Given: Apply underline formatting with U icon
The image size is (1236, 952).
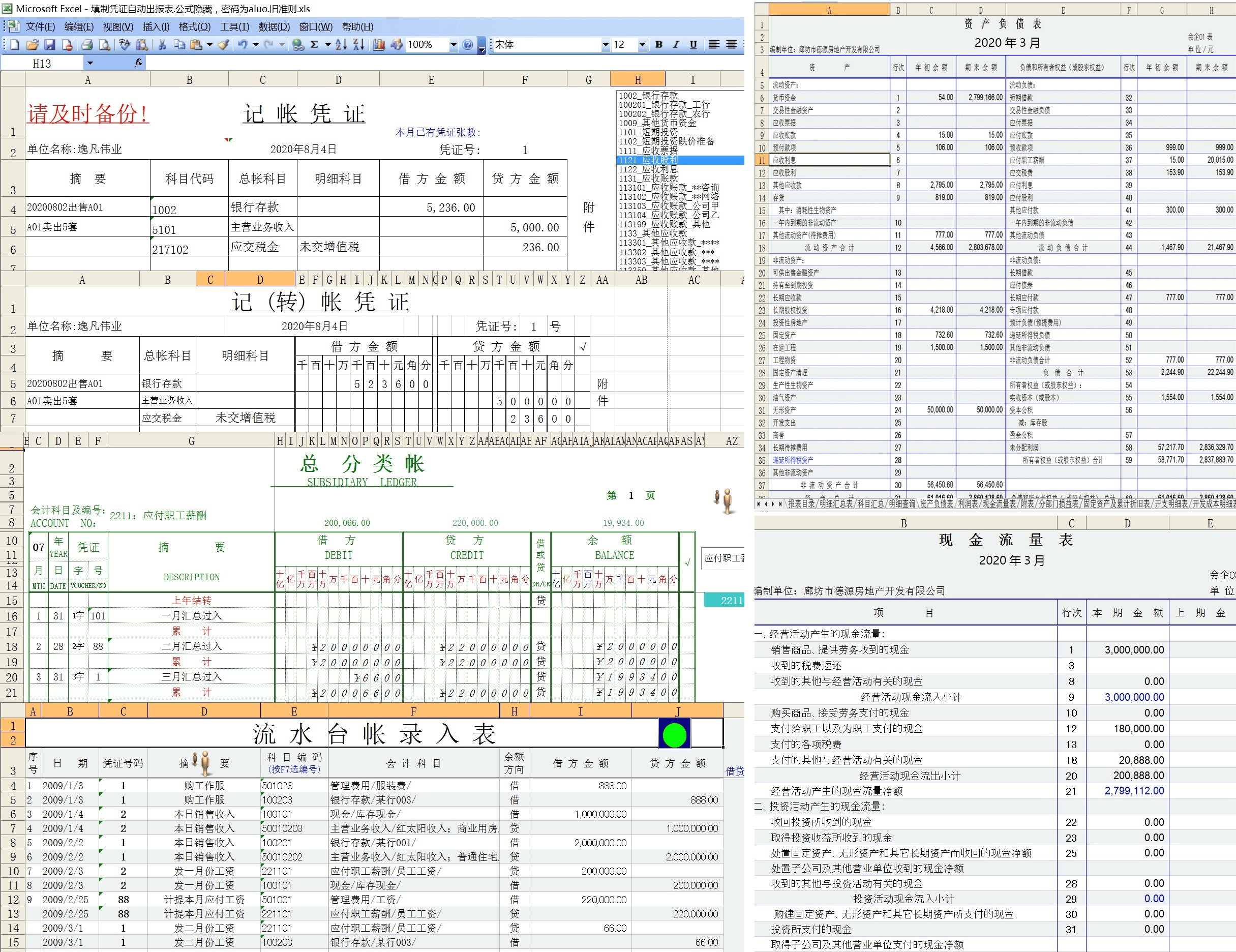Looking at the screenshot, I should (x=694, y=45).
